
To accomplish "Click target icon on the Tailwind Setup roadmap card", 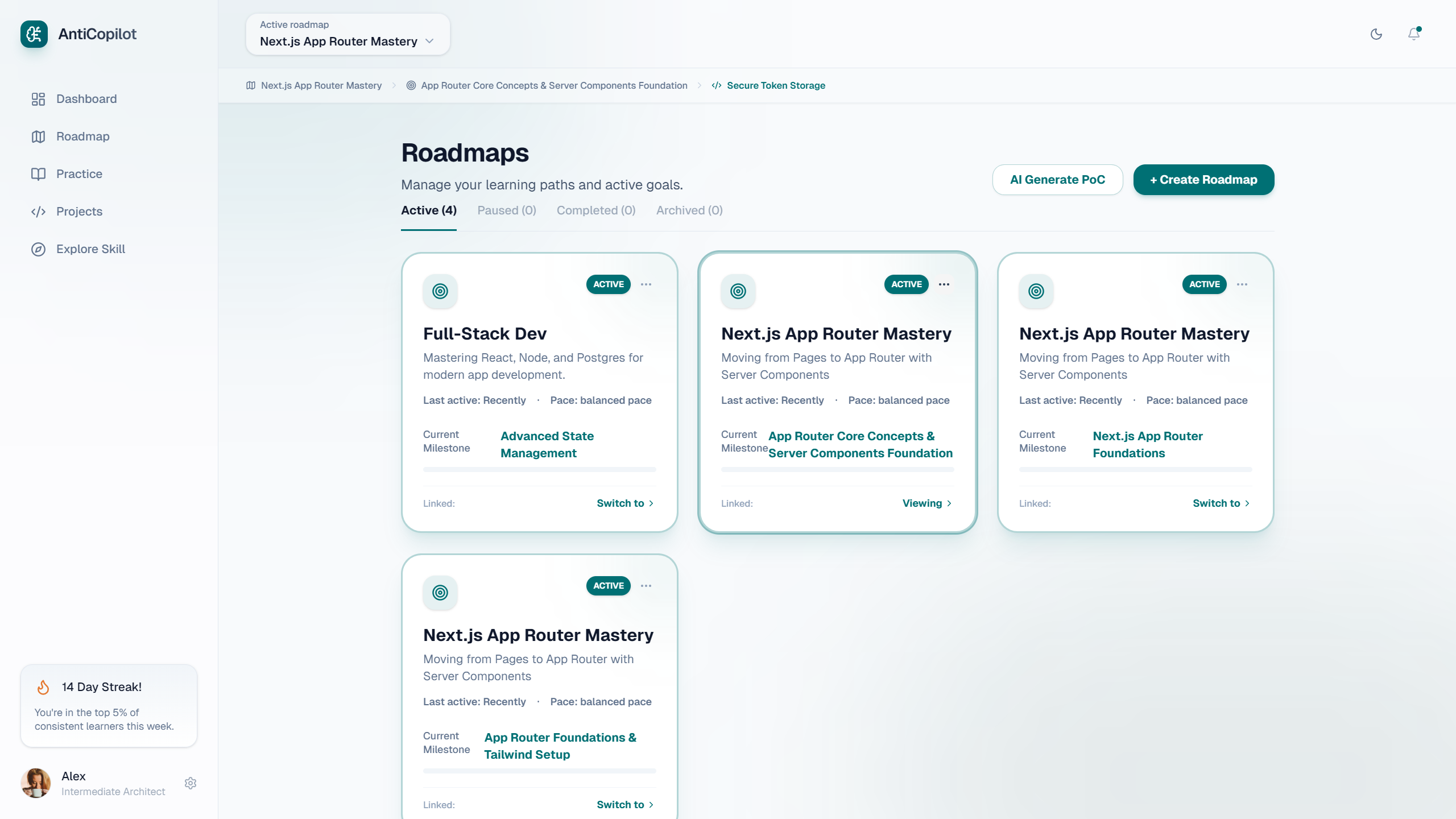I will pyautogui.click(x=440, y=593).
